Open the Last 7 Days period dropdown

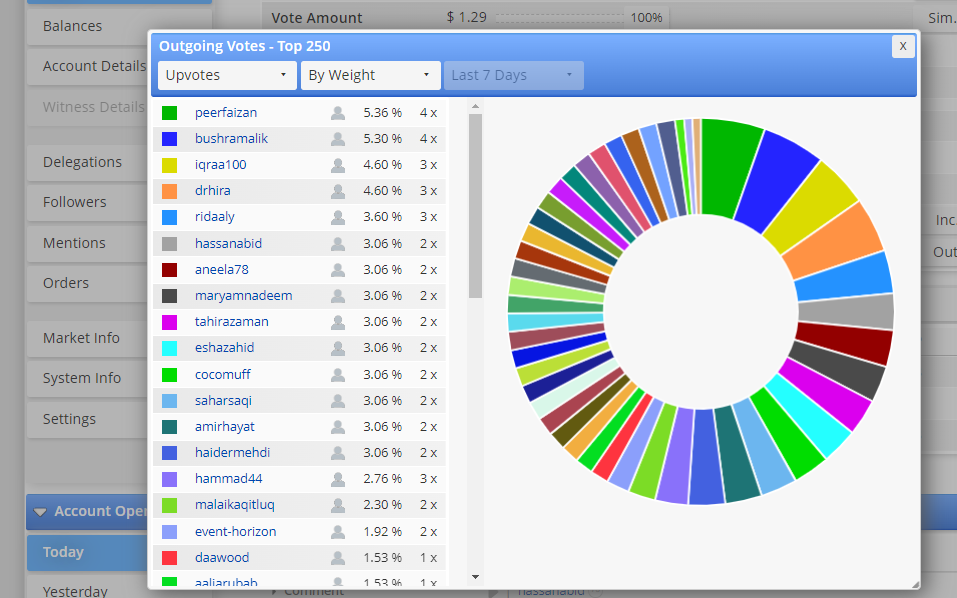(x=513, y=75)
